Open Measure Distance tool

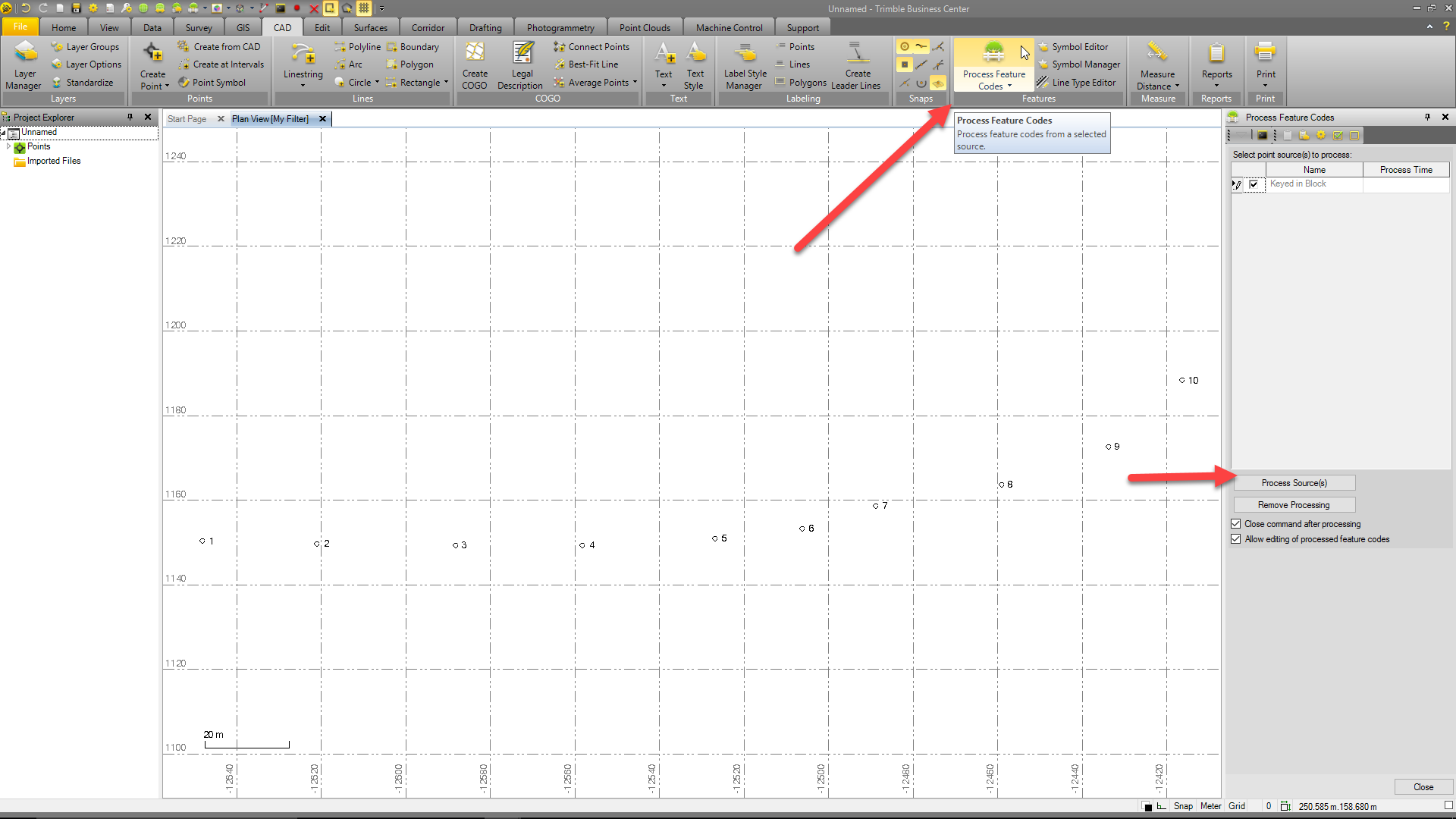click(1157, 61)
